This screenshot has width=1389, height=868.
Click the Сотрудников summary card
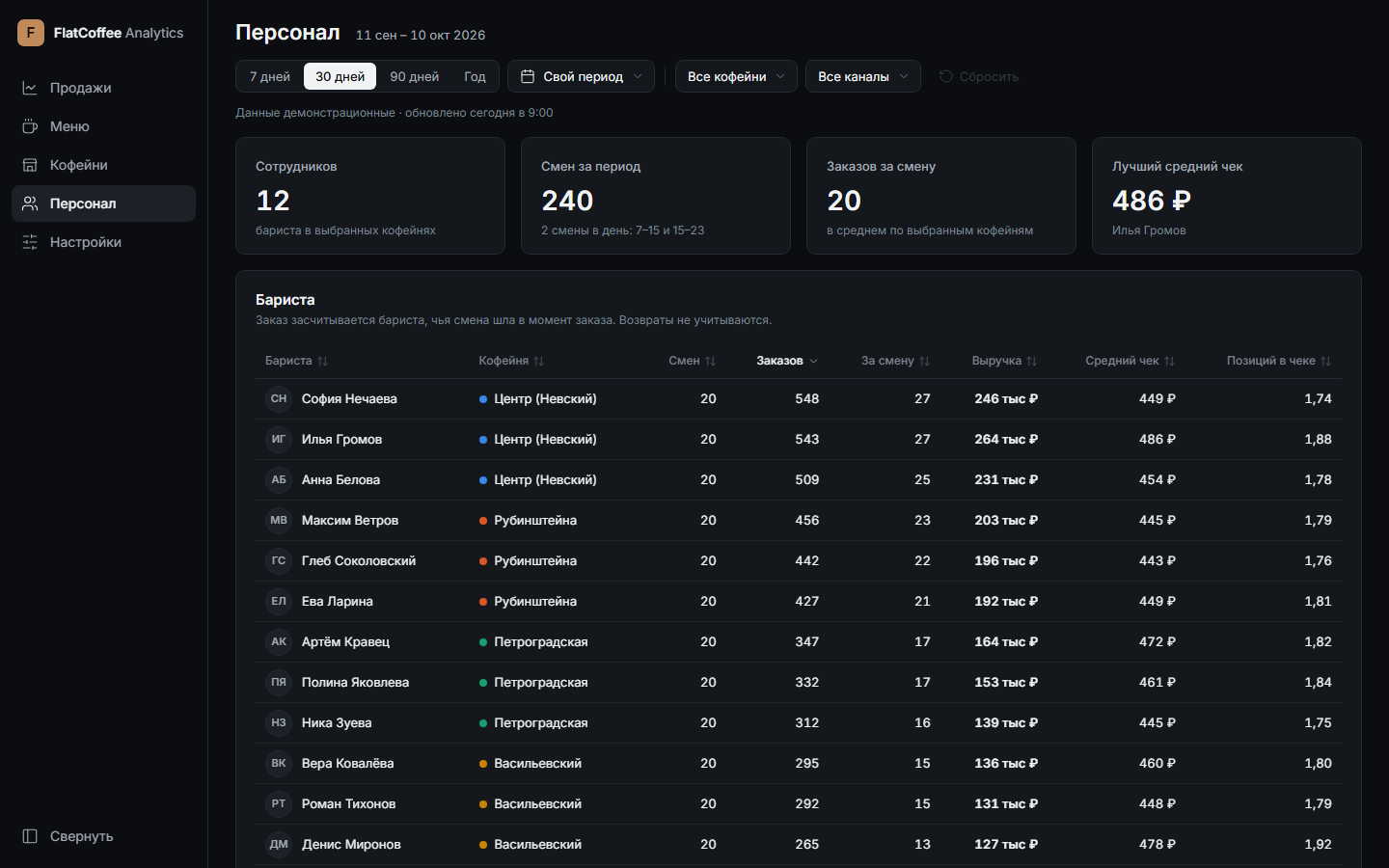(x=370, y=196)
